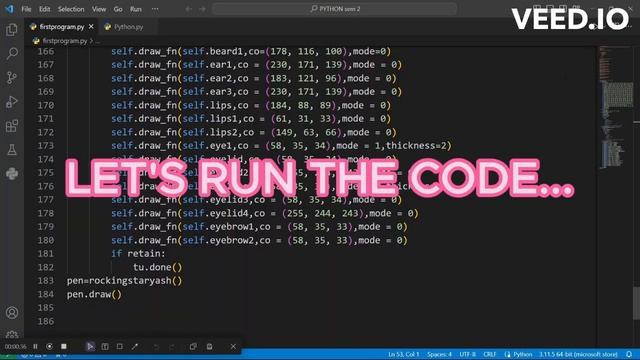Click line number 166 in gutter
The image size is (640, 360).
pyautogui.click(x=46, y=51)
